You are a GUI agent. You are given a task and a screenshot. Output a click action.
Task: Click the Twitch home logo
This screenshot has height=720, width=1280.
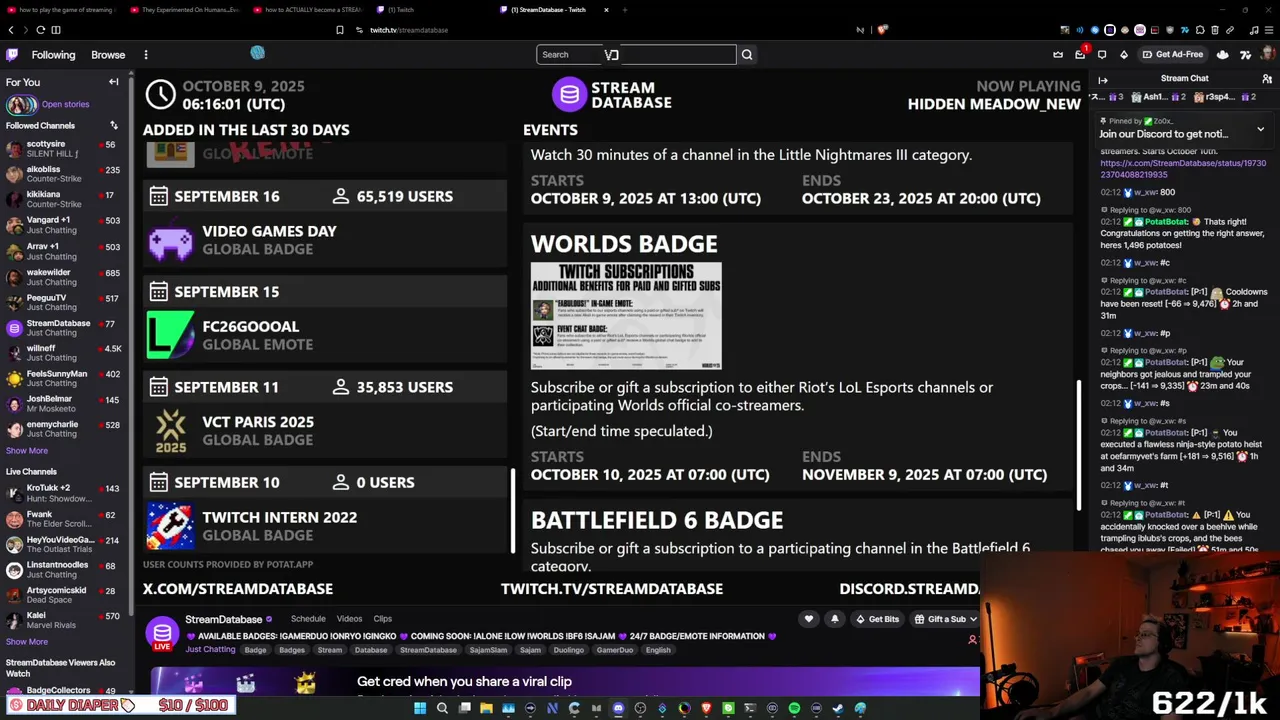coord(13,55)
